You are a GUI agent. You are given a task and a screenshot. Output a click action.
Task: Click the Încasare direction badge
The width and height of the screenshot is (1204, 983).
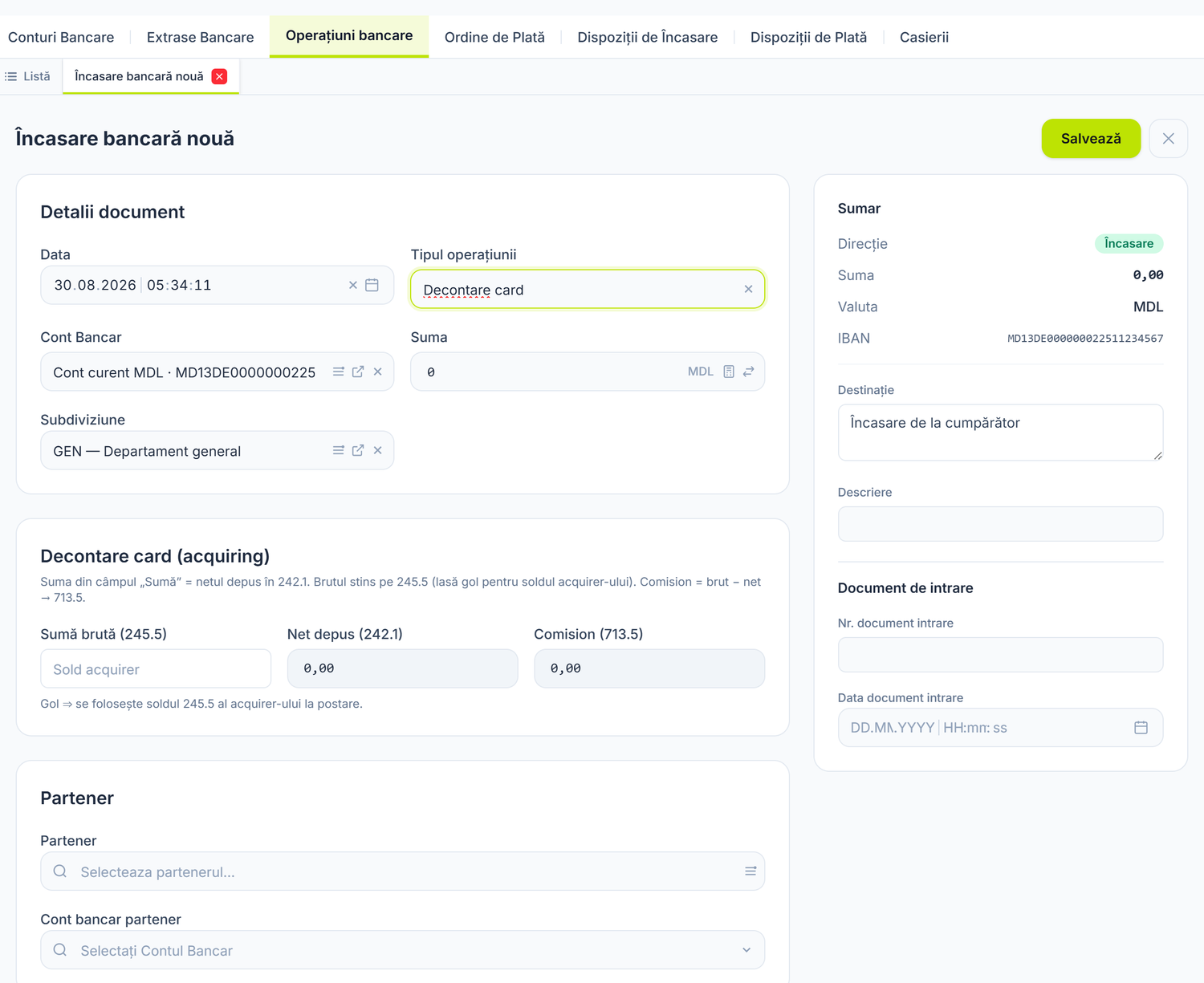[x=1129, y=243]
